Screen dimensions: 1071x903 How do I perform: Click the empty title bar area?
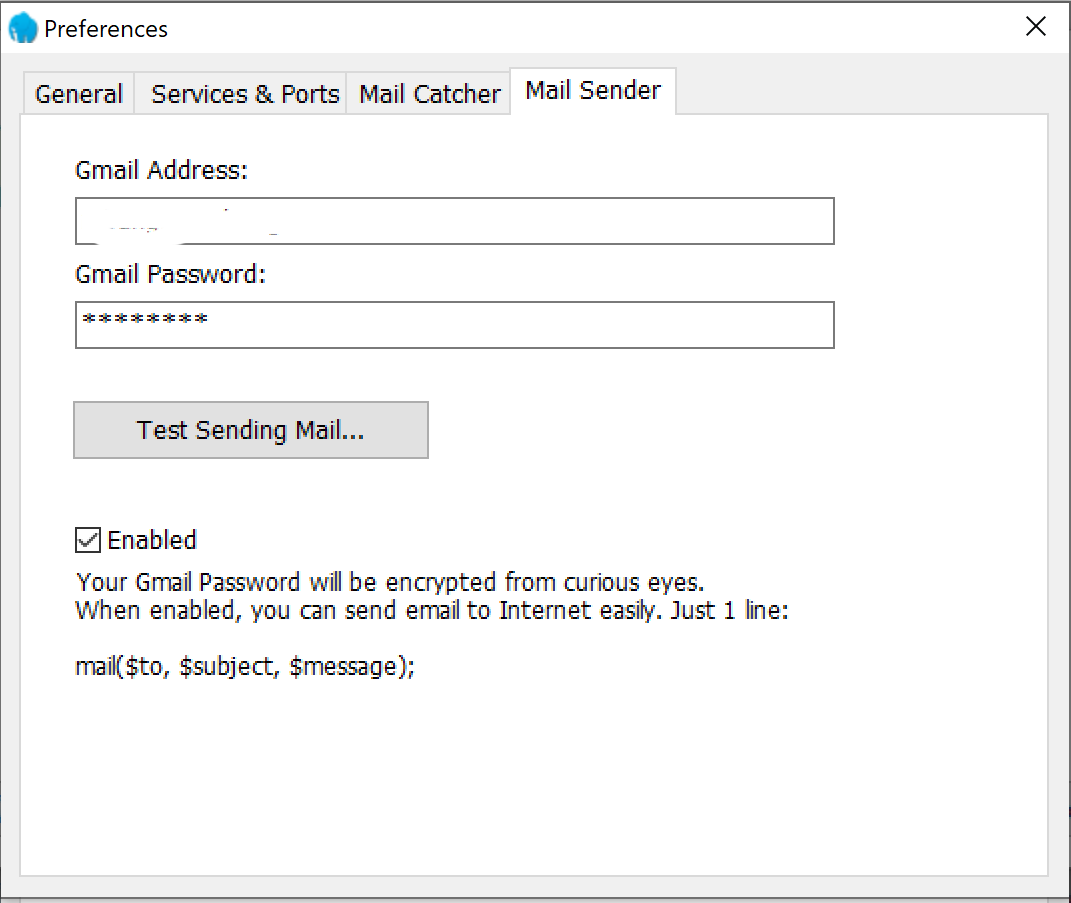[x=600, y=28]
